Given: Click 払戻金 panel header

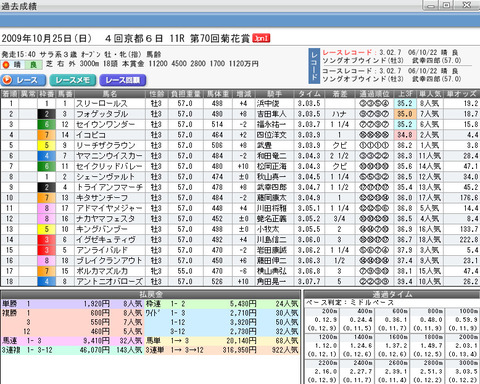Looking at the screenshot, I should [x=151, y=294].
